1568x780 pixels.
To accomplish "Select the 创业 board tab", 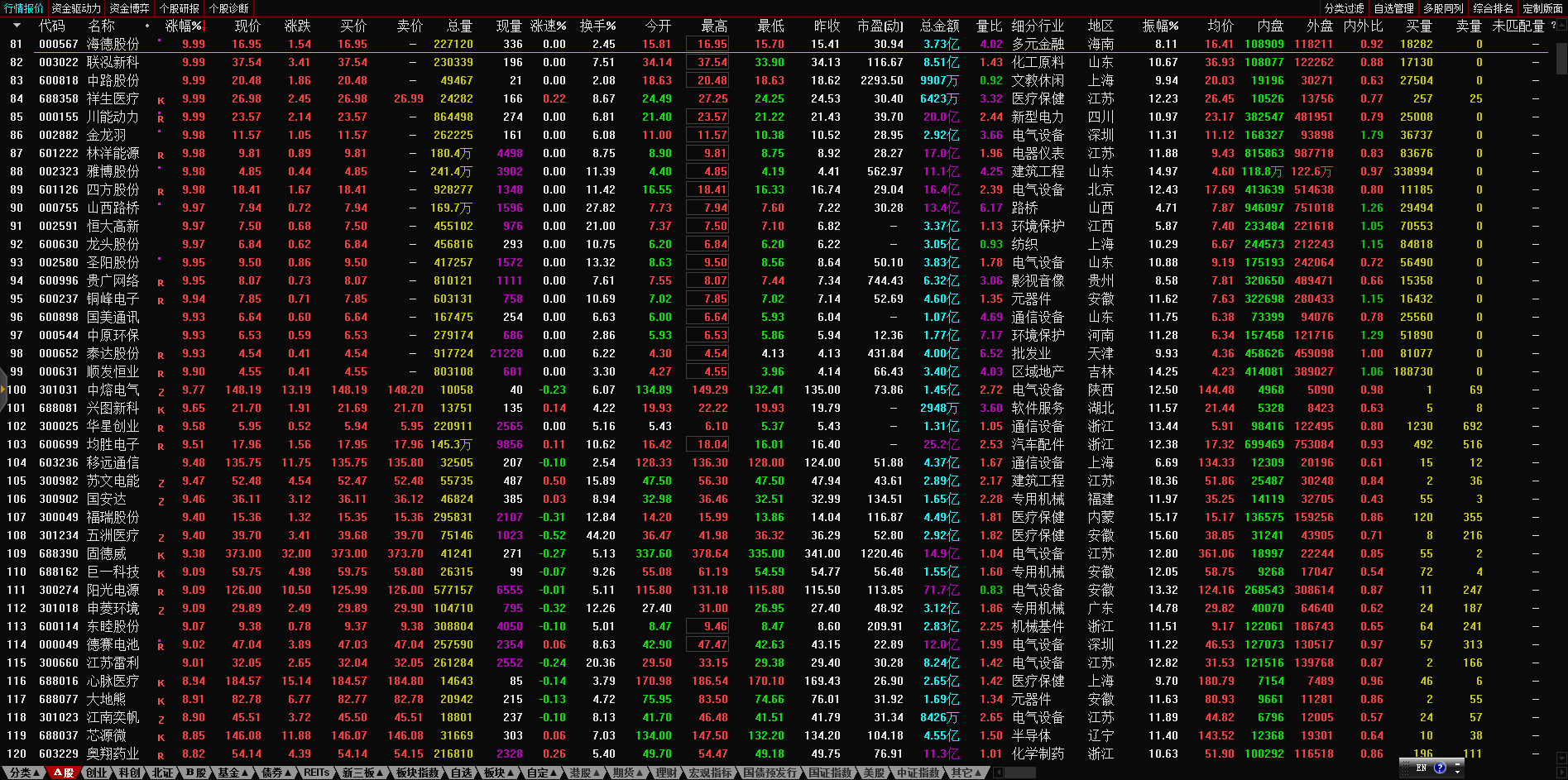I will pos(96,773).
